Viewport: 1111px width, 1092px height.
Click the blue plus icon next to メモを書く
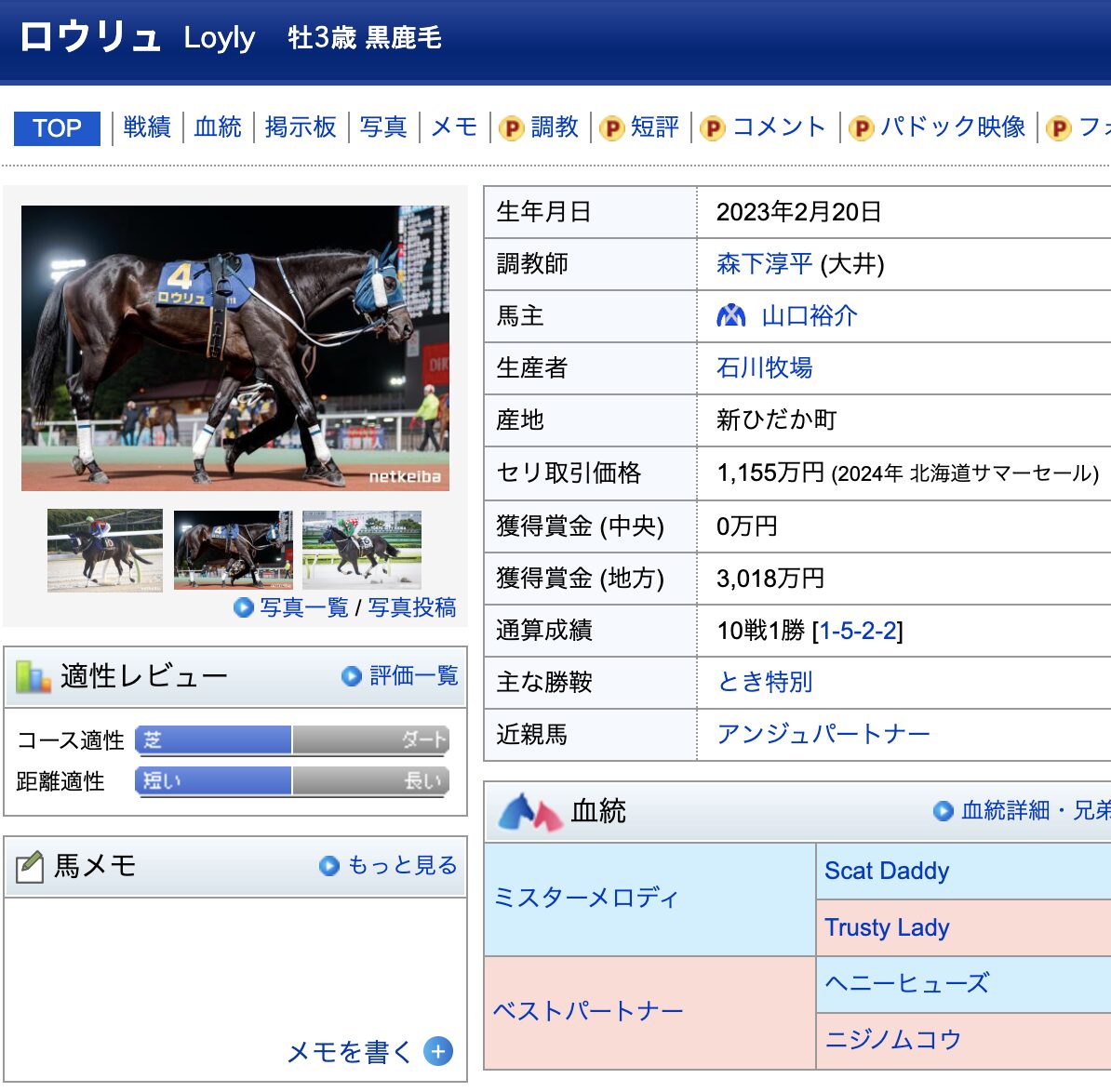pyautogui.click(x=438, y=1051)
